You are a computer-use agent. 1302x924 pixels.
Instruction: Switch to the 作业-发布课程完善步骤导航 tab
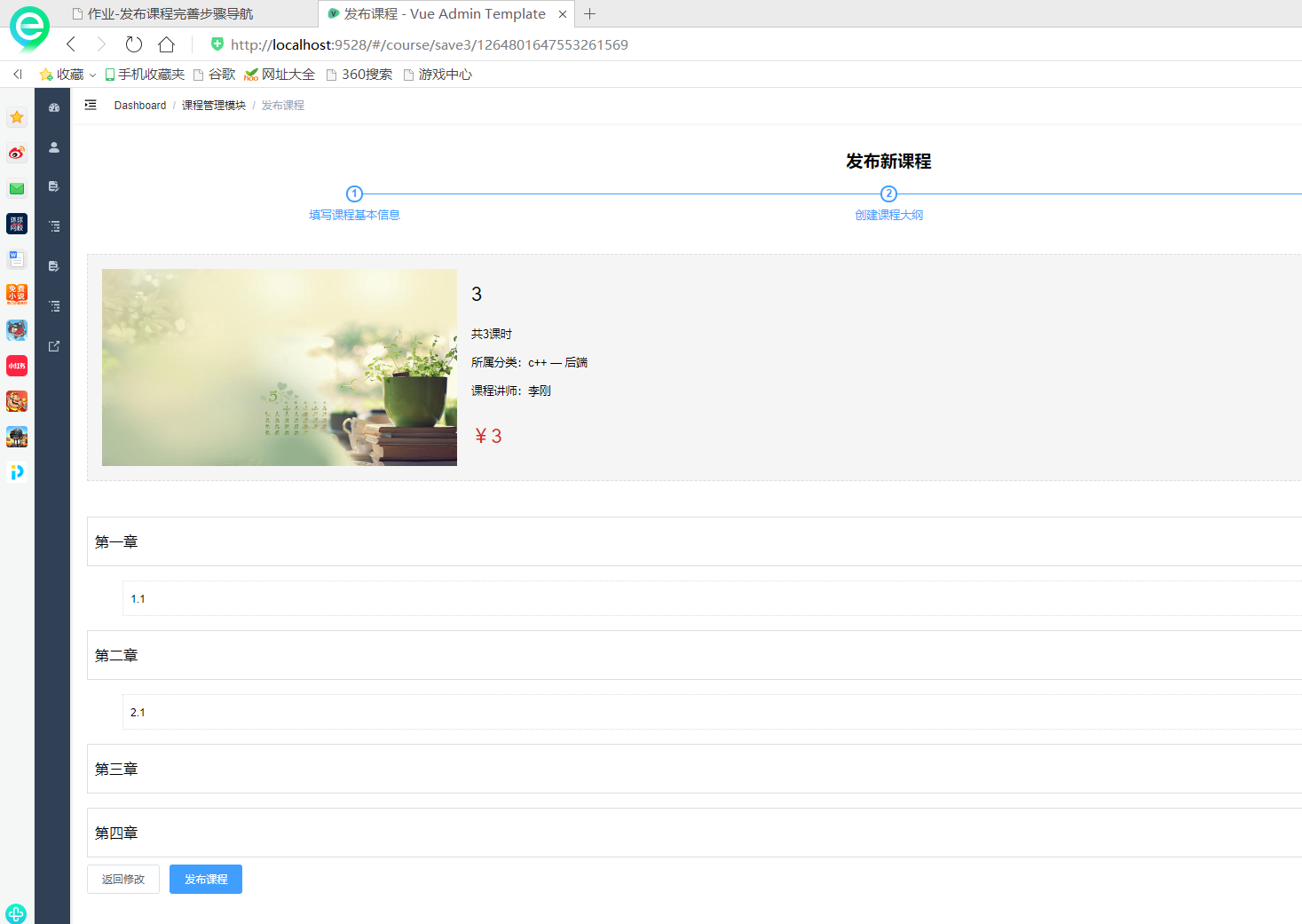pos(169,13)
